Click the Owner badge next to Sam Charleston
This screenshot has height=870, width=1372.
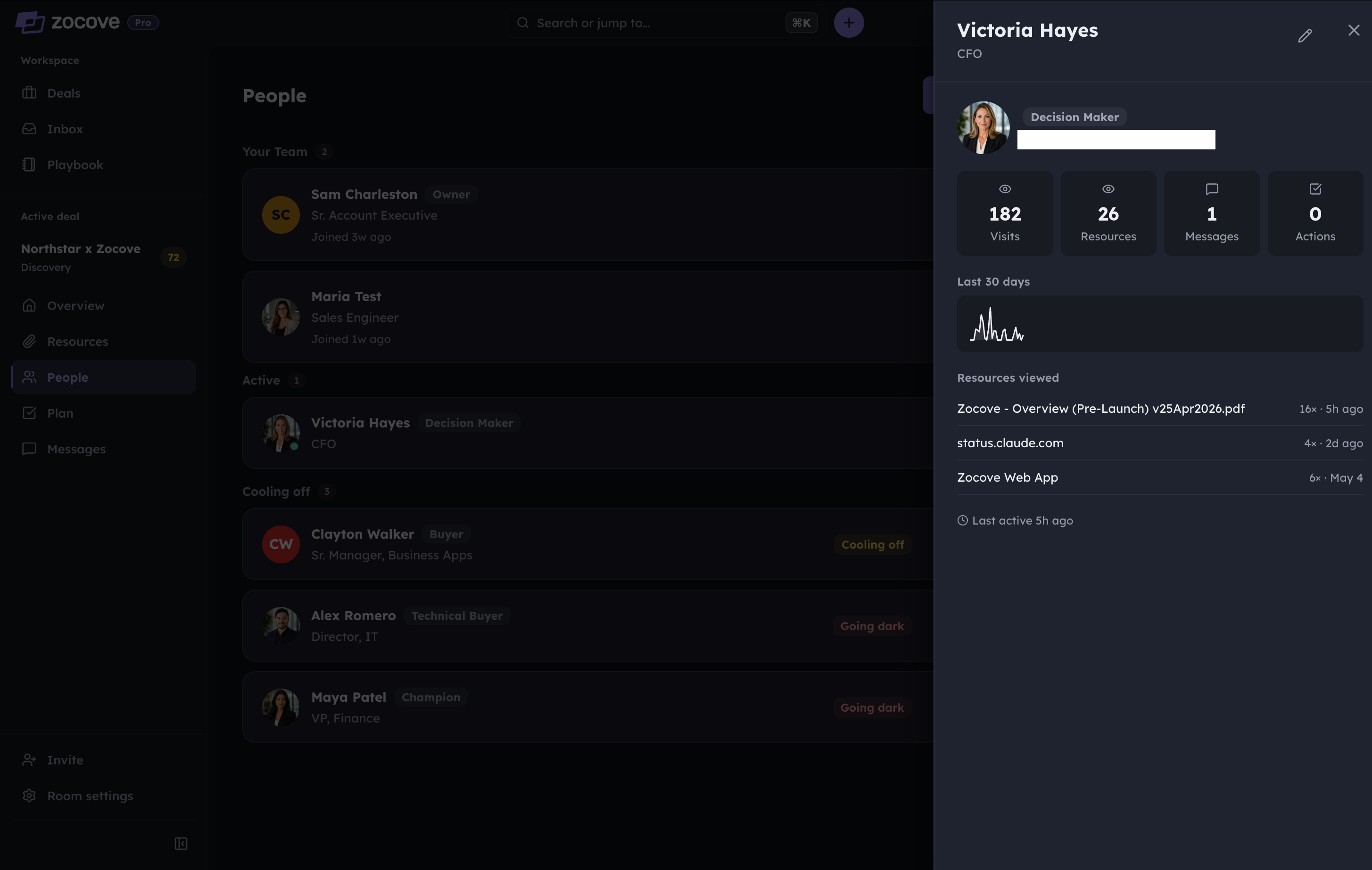[x=451, y=194]
